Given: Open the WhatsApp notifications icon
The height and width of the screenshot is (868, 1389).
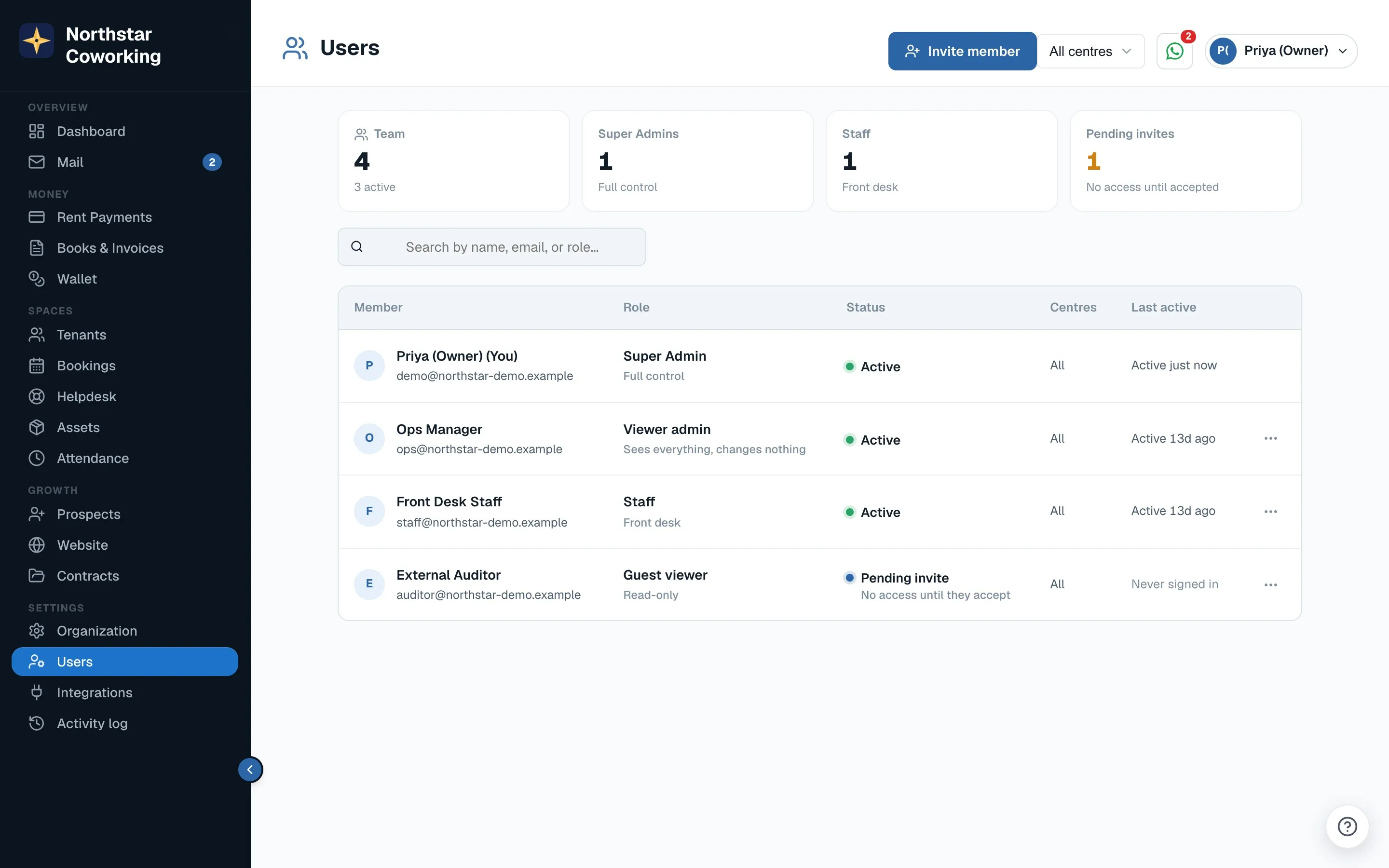Looking at the screenshot, I should point(1174,51).
